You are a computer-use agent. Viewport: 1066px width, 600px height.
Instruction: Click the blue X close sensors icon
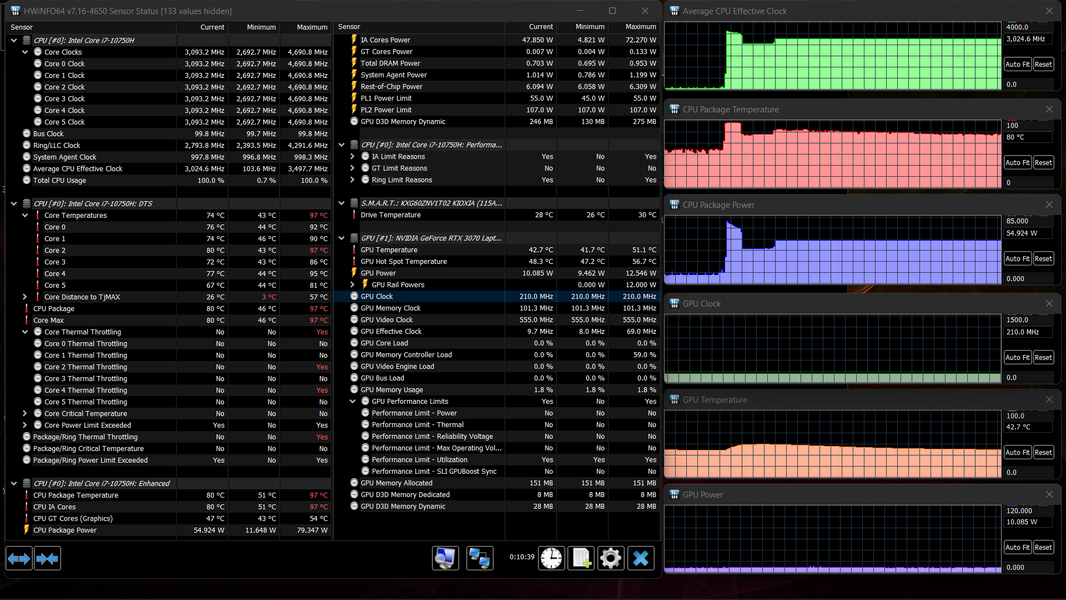pos(640,559)
